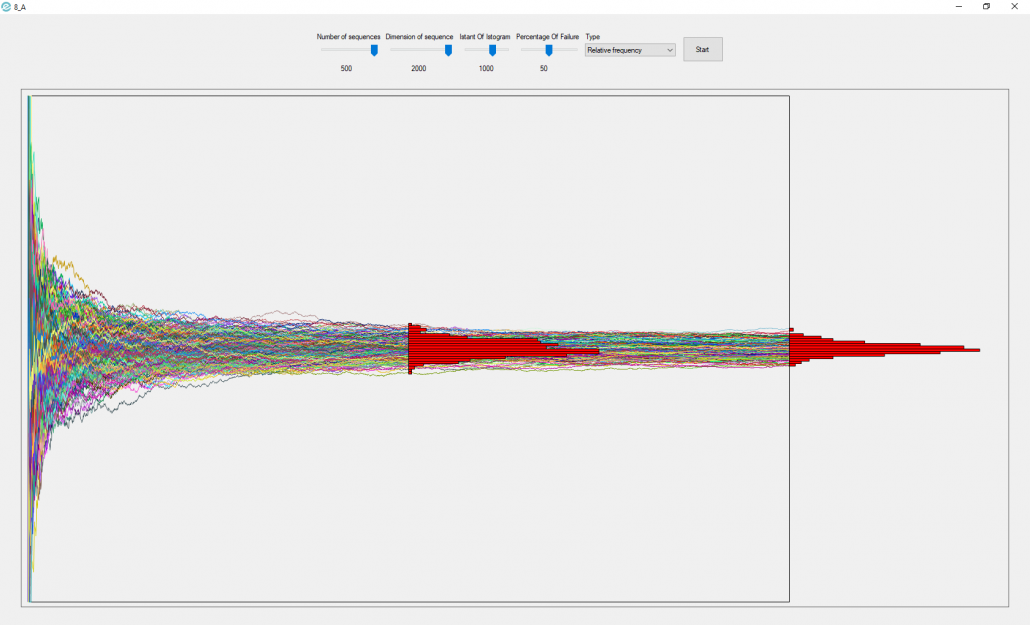1030x625 pixels.
Task: Click the value 2000 under Dimension slider
Action: pyautogui.click(x=418, y=69)
